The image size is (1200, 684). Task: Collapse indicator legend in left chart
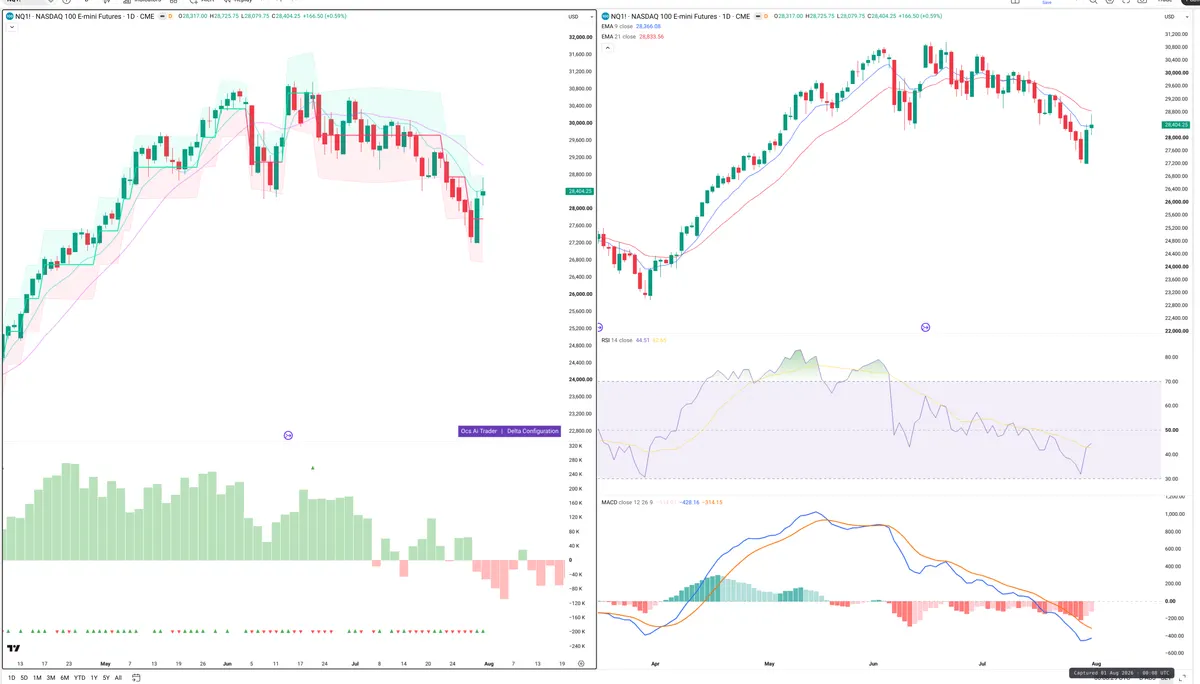tap(10, 27)
